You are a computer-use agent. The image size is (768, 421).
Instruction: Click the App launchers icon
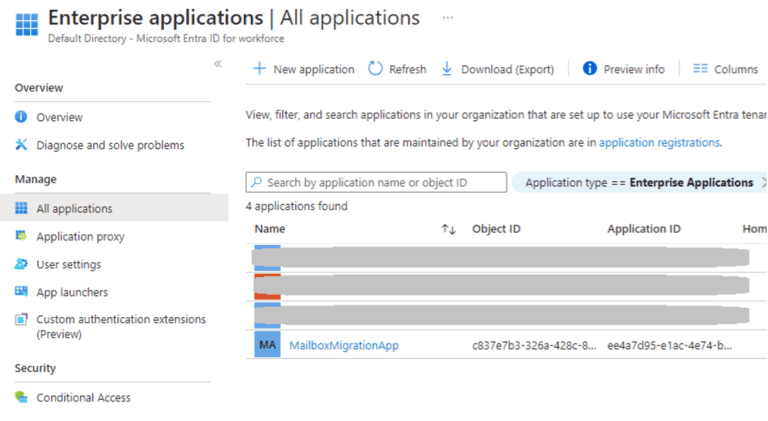click(x=21, y=291)
